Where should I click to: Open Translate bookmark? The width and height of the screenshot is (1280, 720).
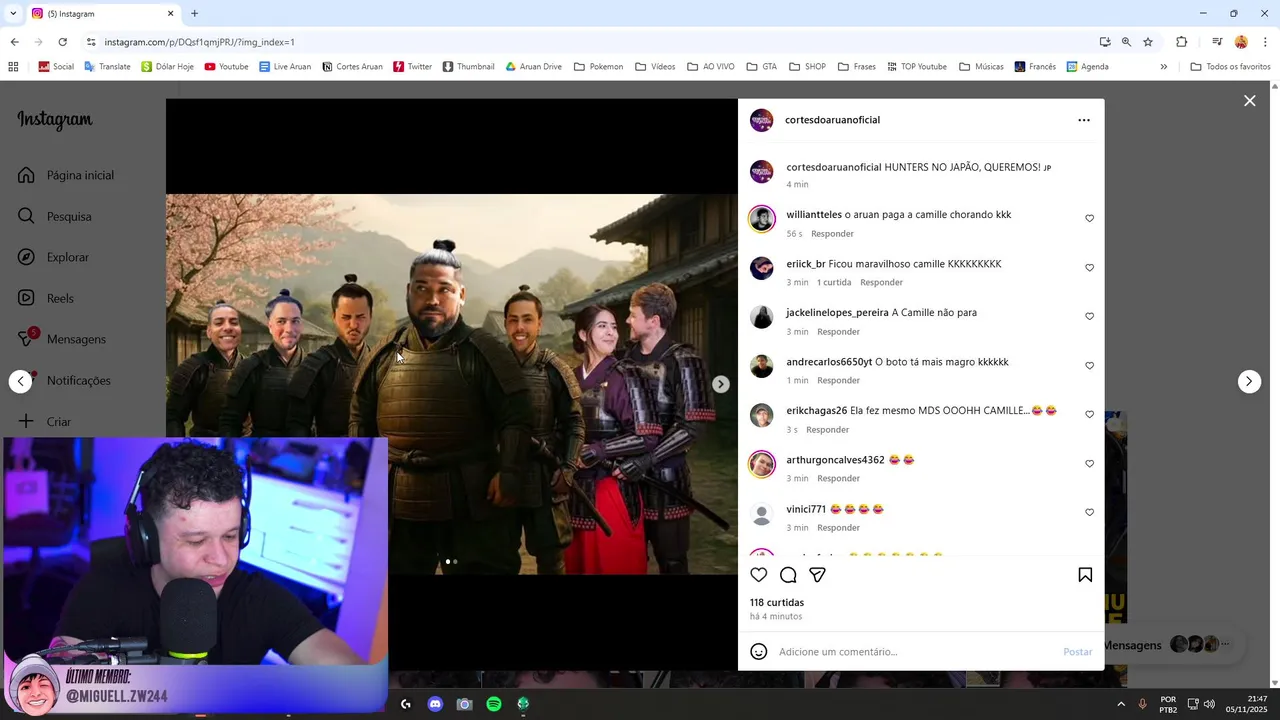(x=107, y=67)
